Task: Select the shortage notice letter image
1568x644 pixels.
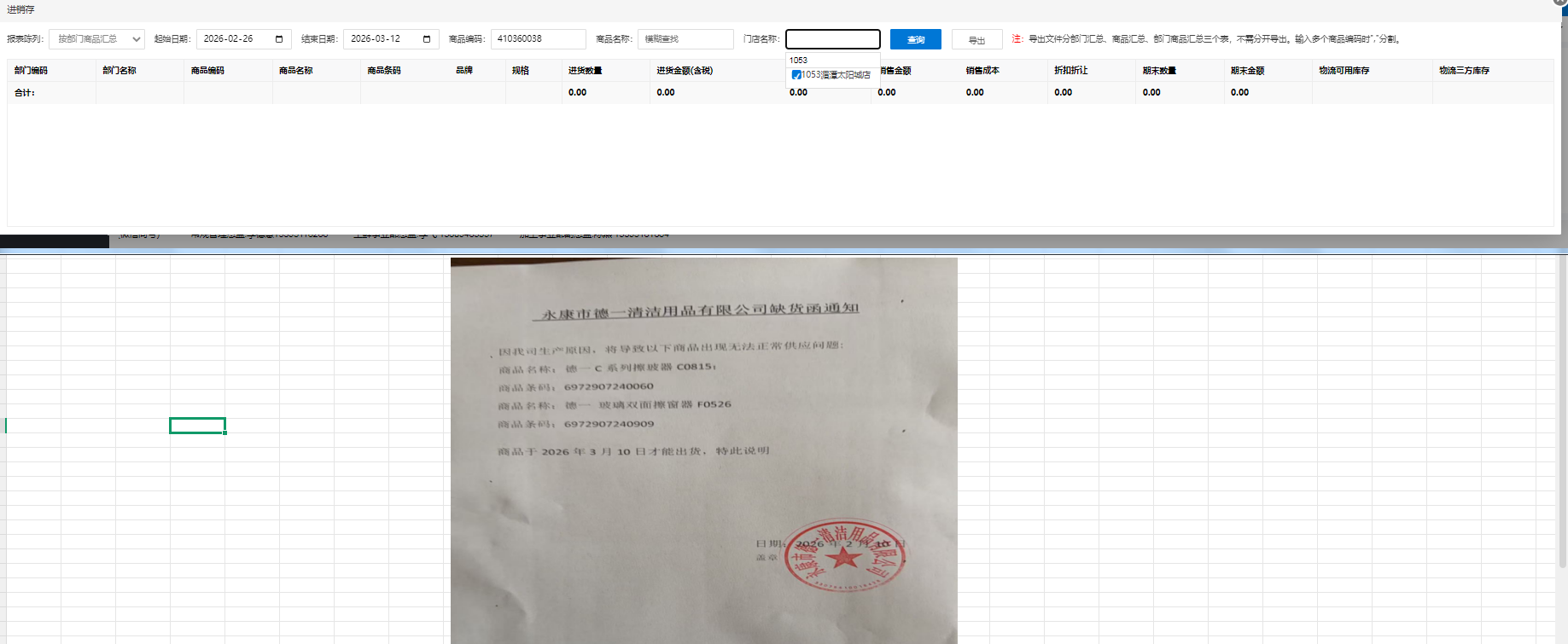Action: pos(703,450)
